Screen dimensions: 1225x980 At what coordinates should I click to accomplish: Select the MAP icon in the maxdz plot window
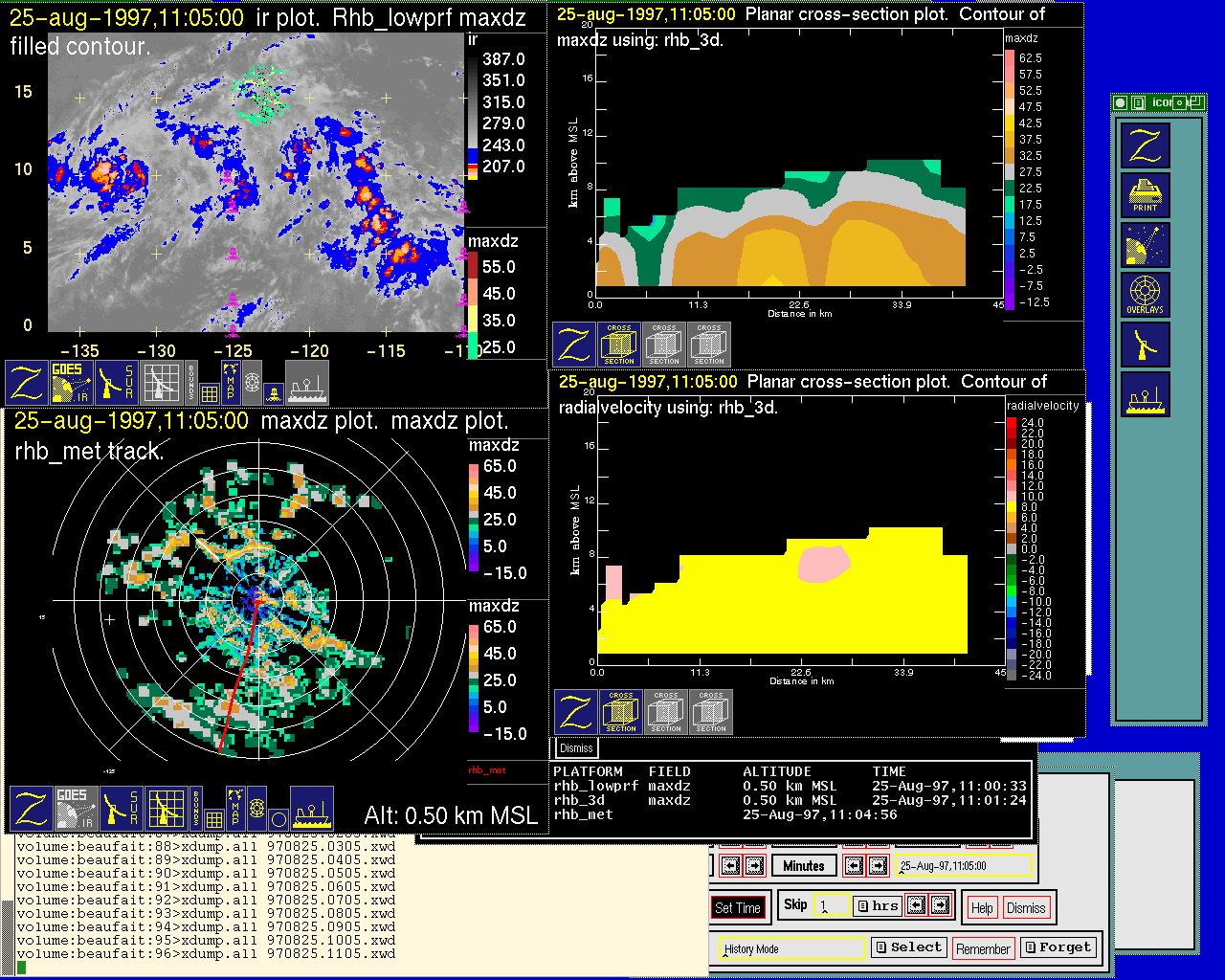tap(235, 809)
